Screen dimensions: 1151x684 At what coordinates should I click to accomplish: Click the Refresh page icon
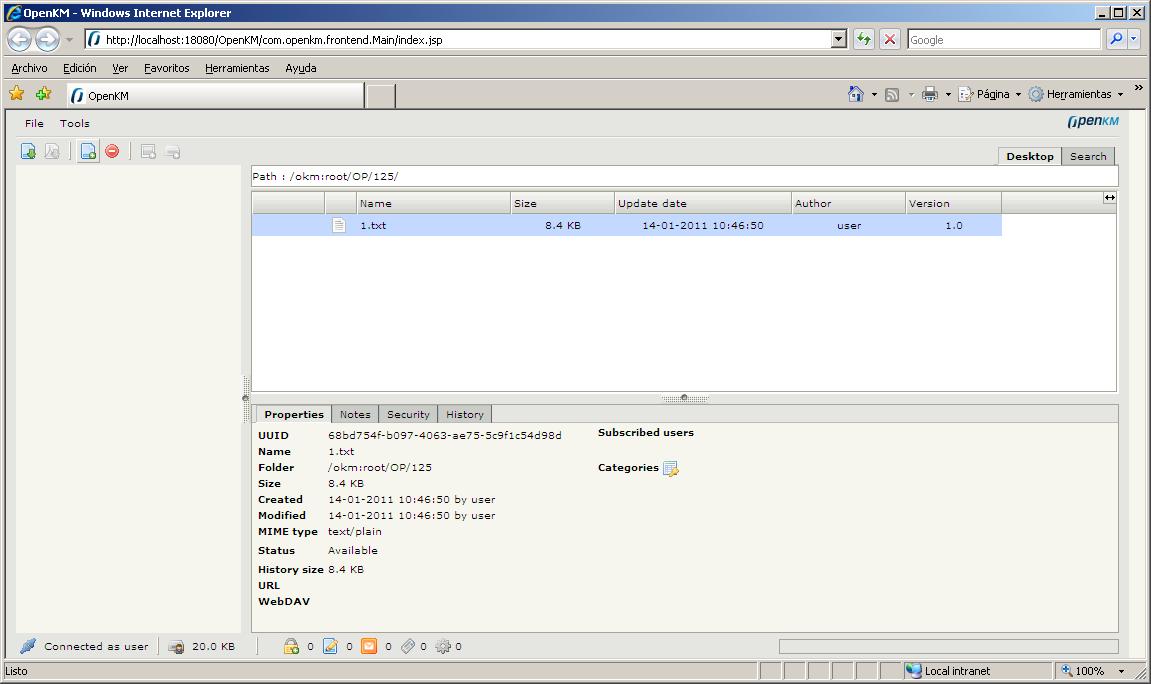point(863,39)
